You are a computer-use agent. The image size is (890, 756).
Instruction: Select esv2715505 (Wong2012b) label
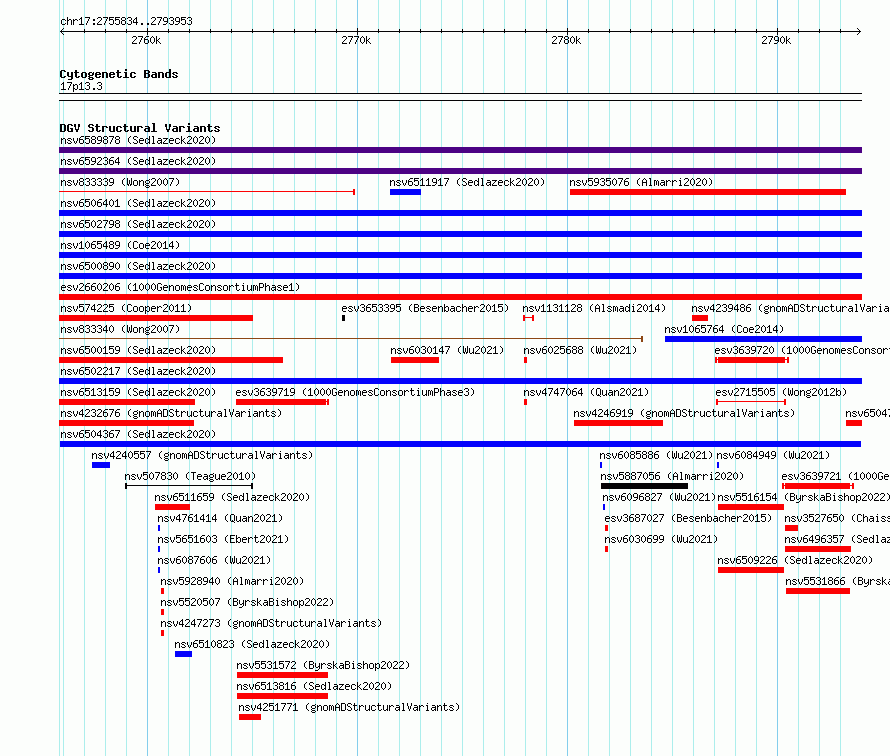[781, 392]
